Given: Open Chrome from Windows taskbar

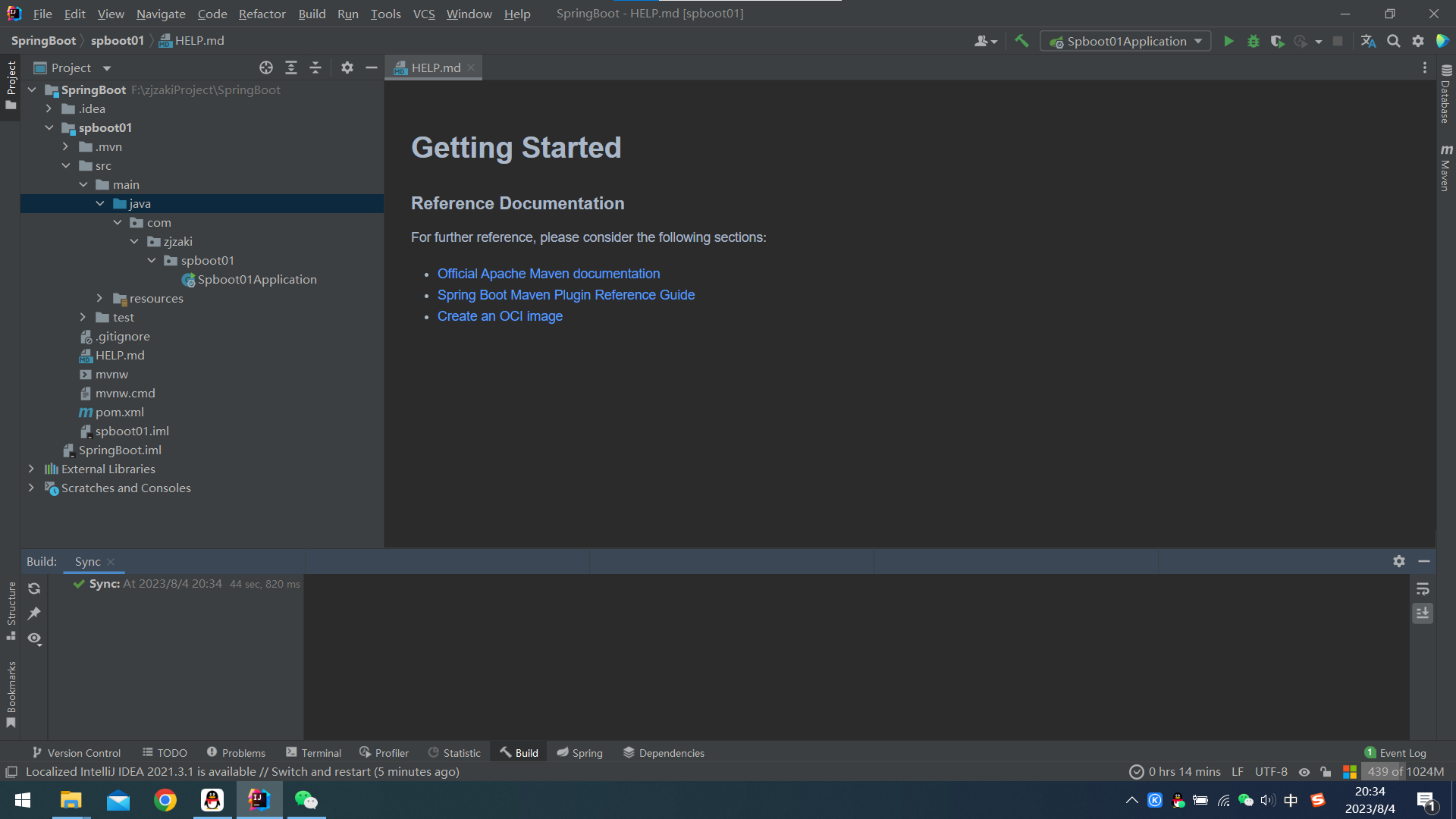Looking at the screenshot, I should (165, 800).
